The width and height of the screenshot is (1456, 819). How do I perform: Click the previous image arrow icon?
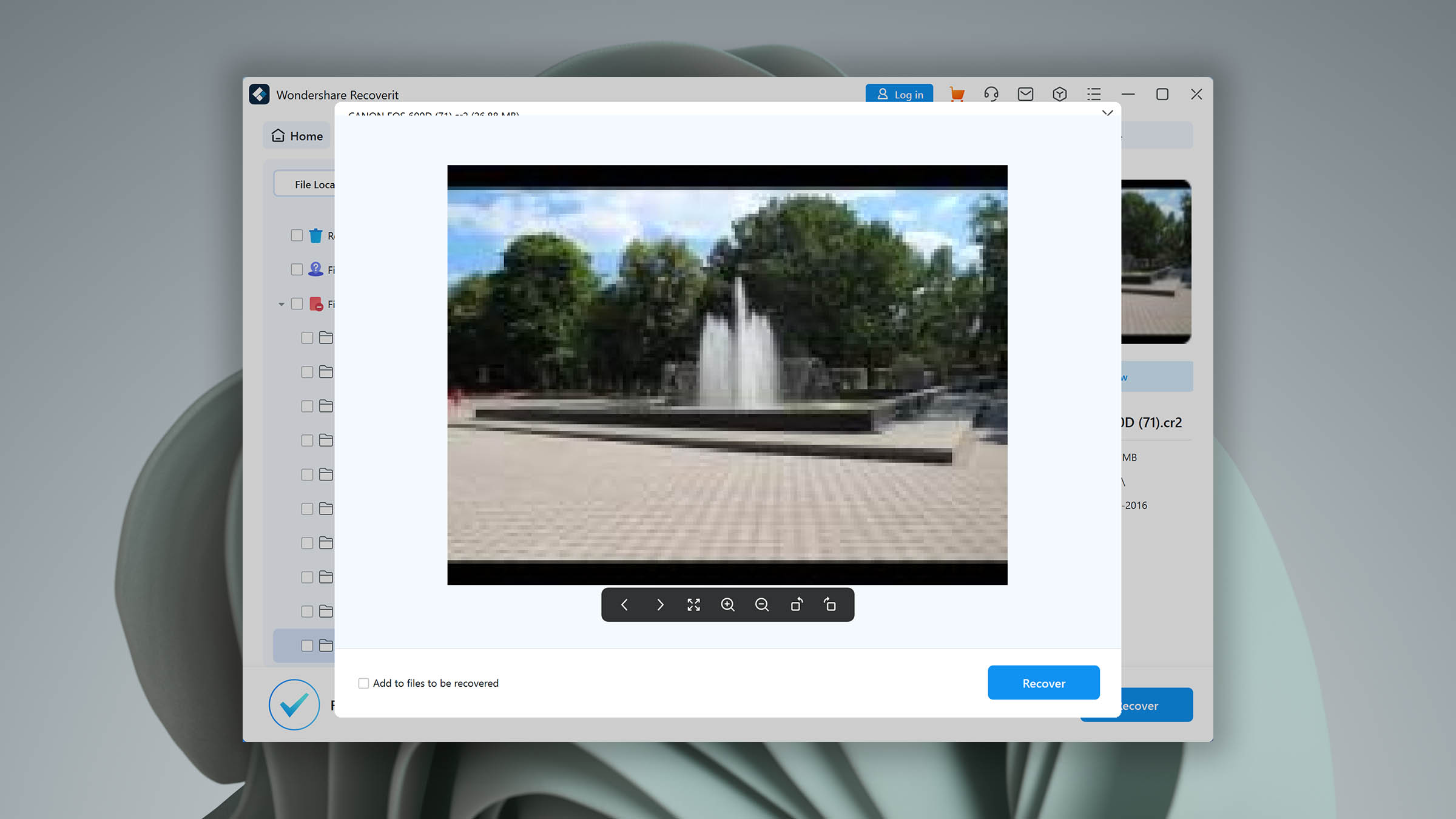point(625,604)
